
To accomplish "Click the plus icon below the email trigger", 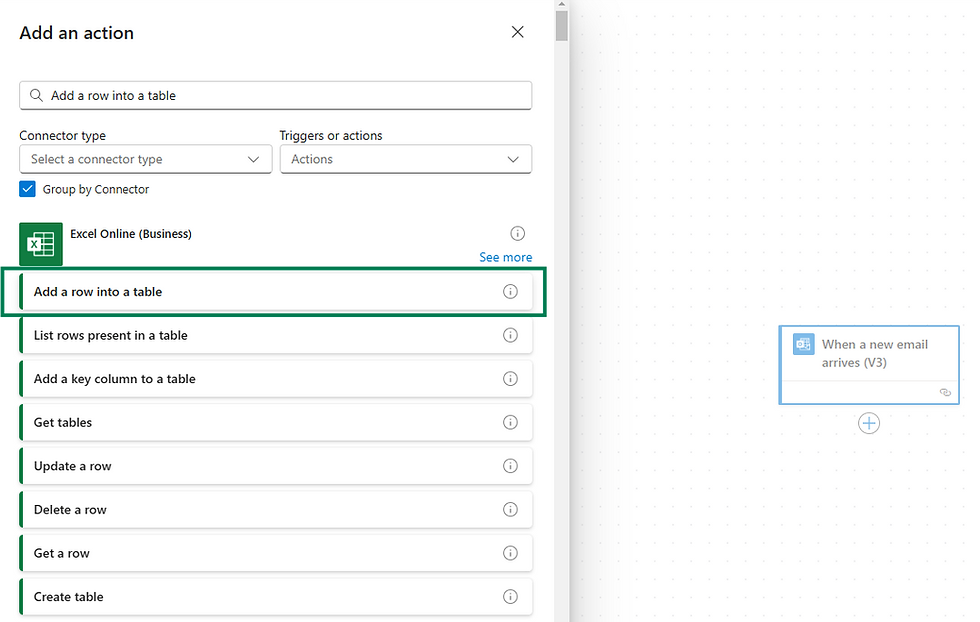I will tap(869, 423).
